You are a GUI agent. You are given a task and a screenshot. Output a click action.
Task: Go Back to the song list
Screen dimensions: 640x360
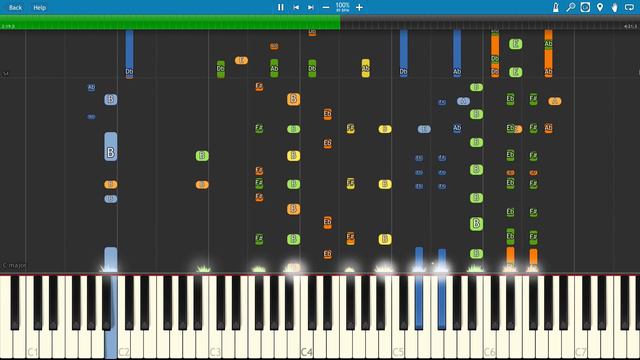tap(16, 7)
